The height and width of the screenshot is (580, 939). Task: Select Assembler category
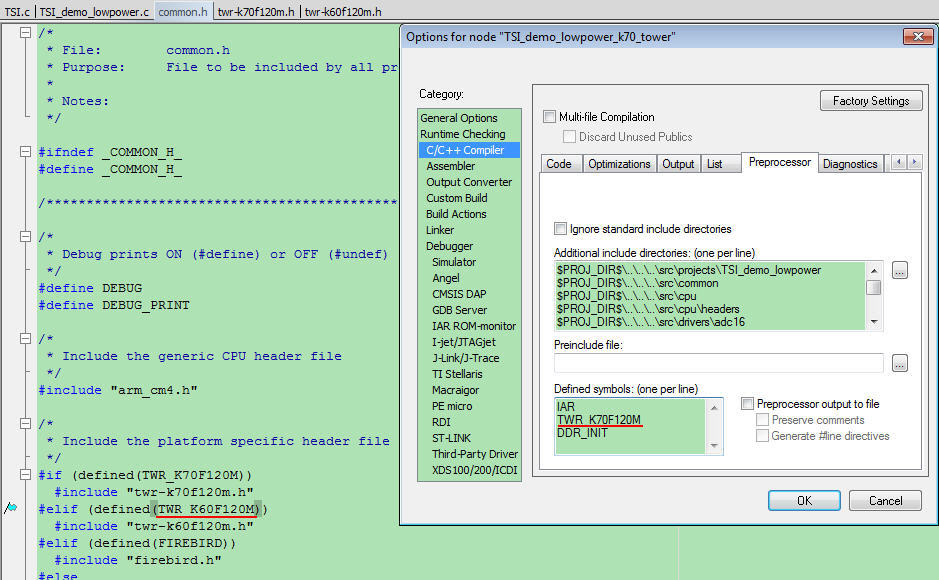[450, 166]
